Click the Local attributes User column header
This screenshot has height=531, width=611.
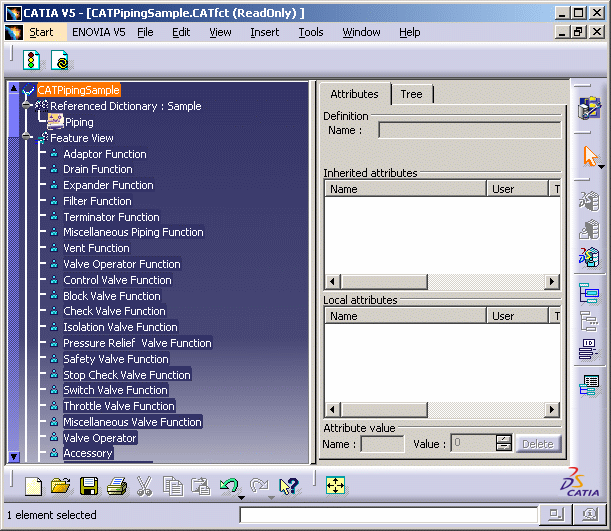click(x=517, y=316)
